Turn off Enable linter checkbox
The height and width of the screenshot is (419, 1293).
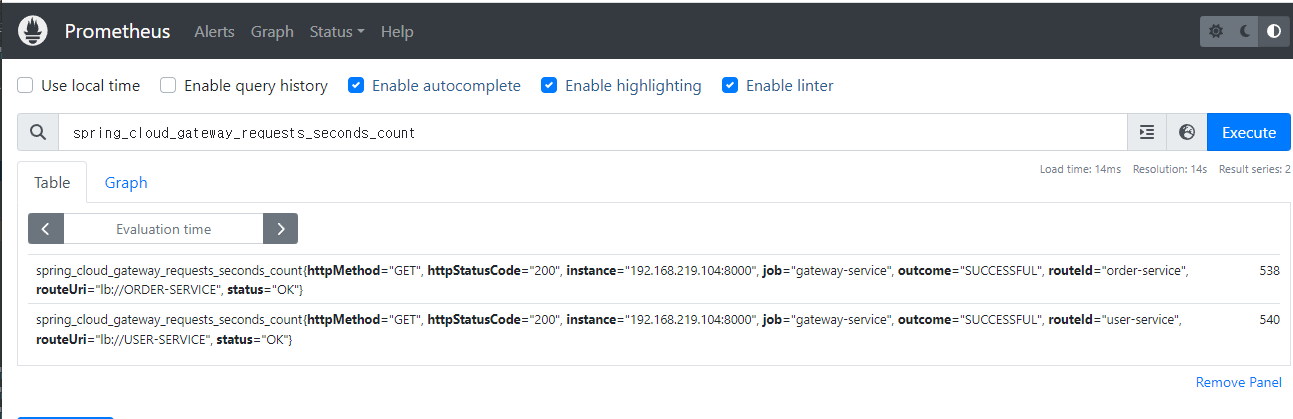point(730,86)
